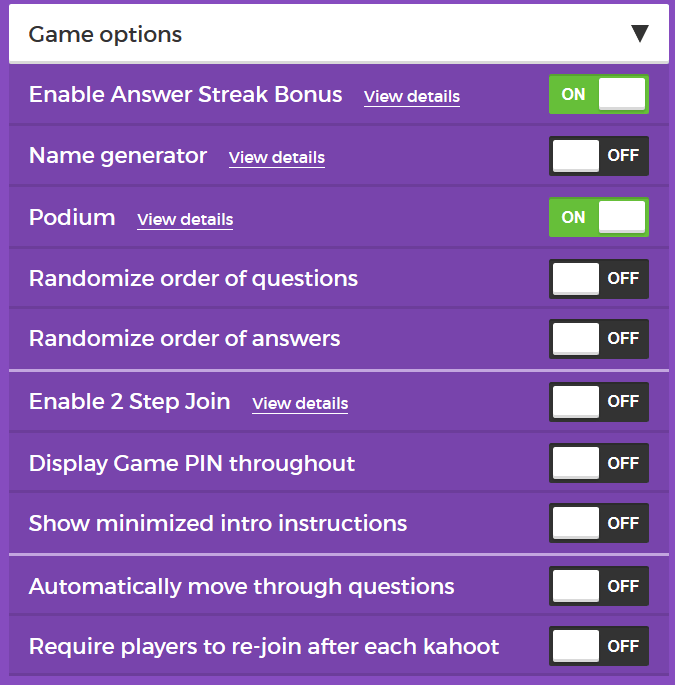The height and width of the screenshot is (685, 675).
Task: Enable Require players to re-join toggle
Action: (x=598, y=646)
